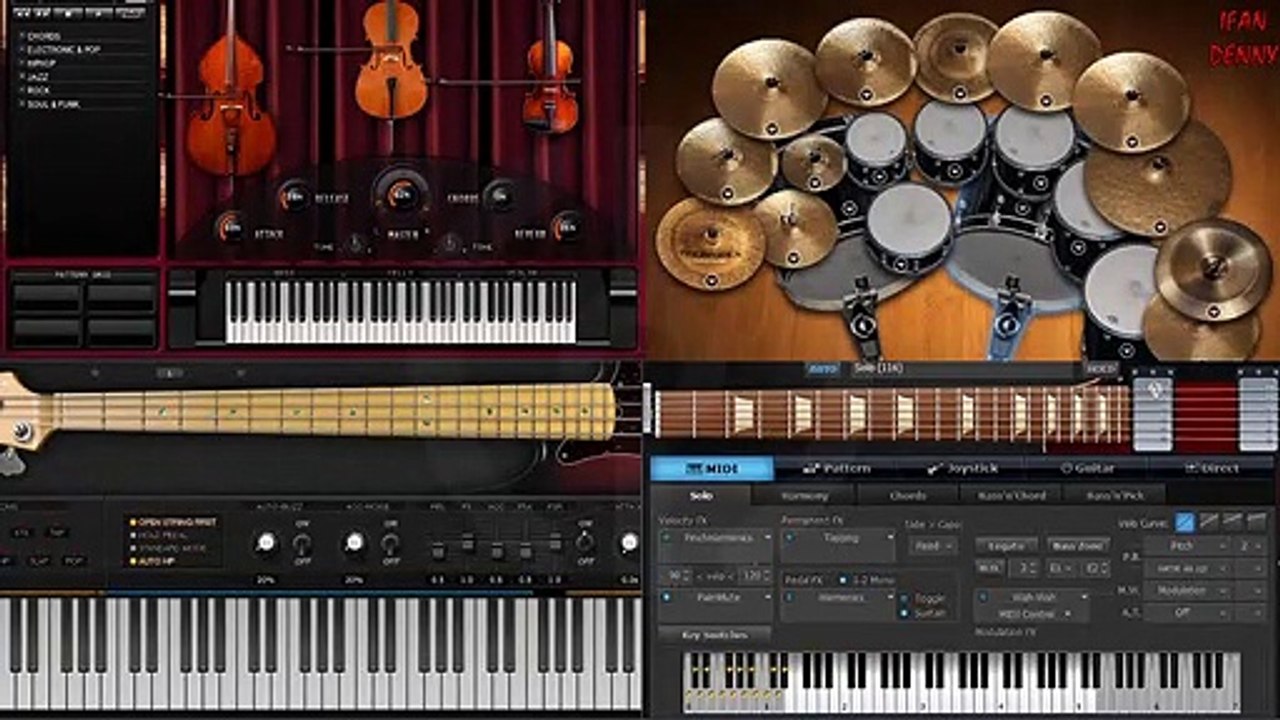Switch to the Joystick tab

point(961,469)
